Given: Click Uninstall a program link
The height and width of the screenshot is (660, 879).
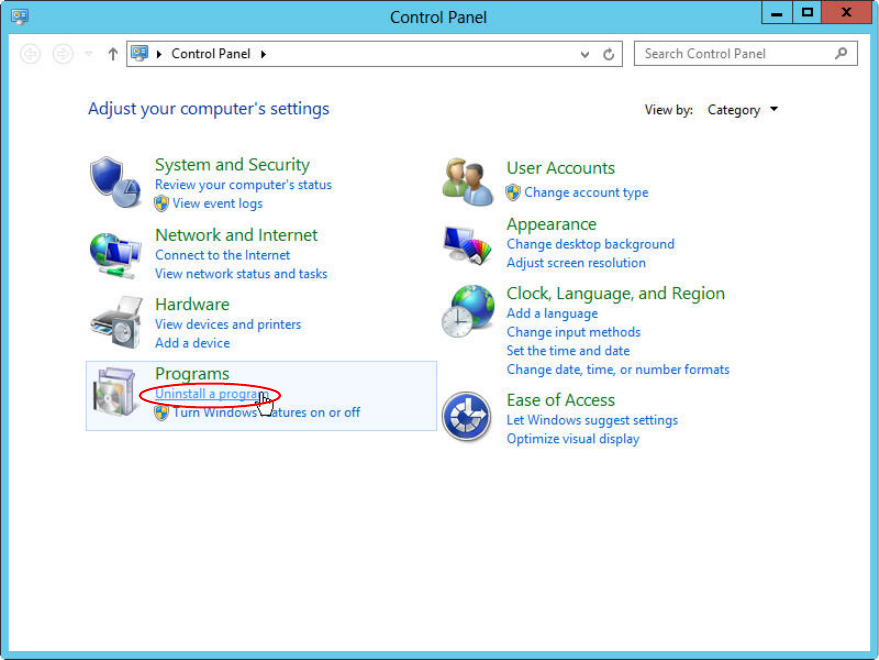Looking at the screenshot, I should [210, 394].
